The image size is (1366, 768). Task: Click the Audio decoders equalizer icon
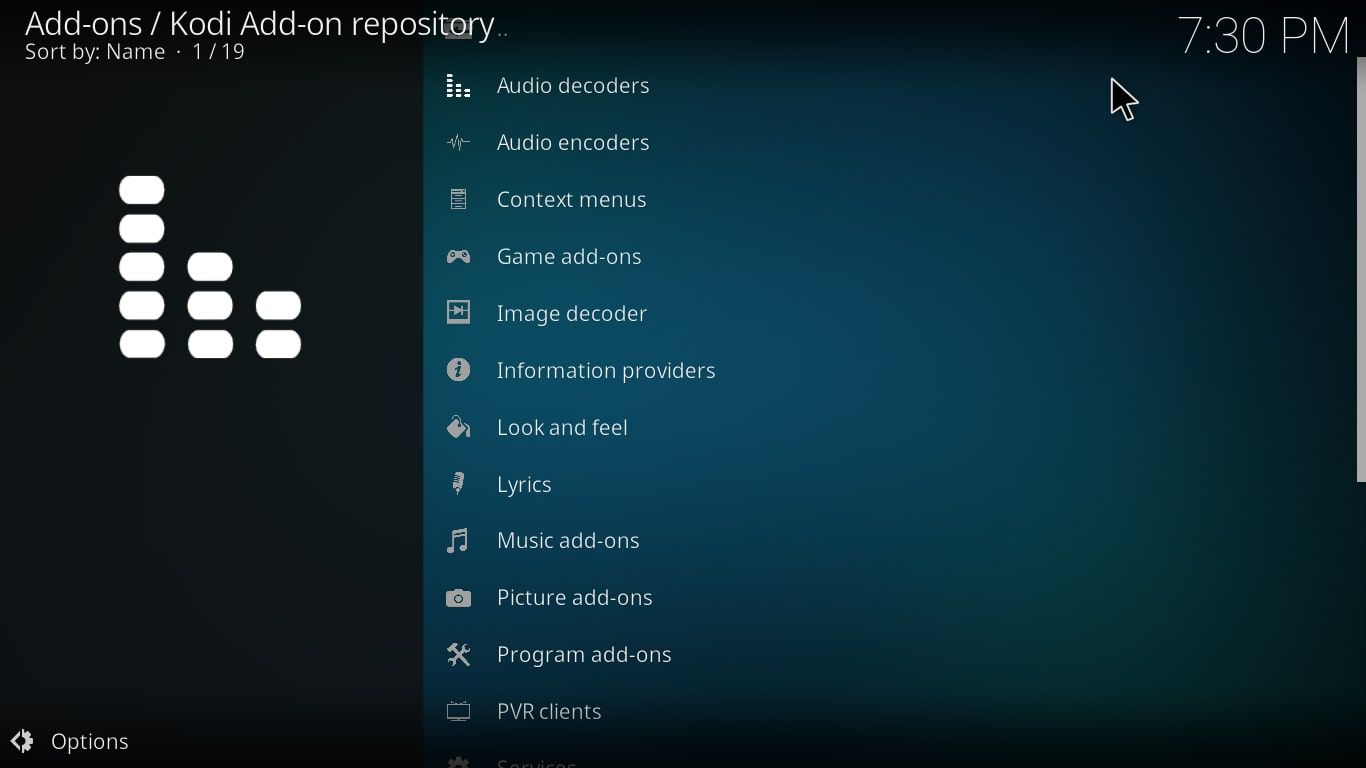click(x=458, y=86)
